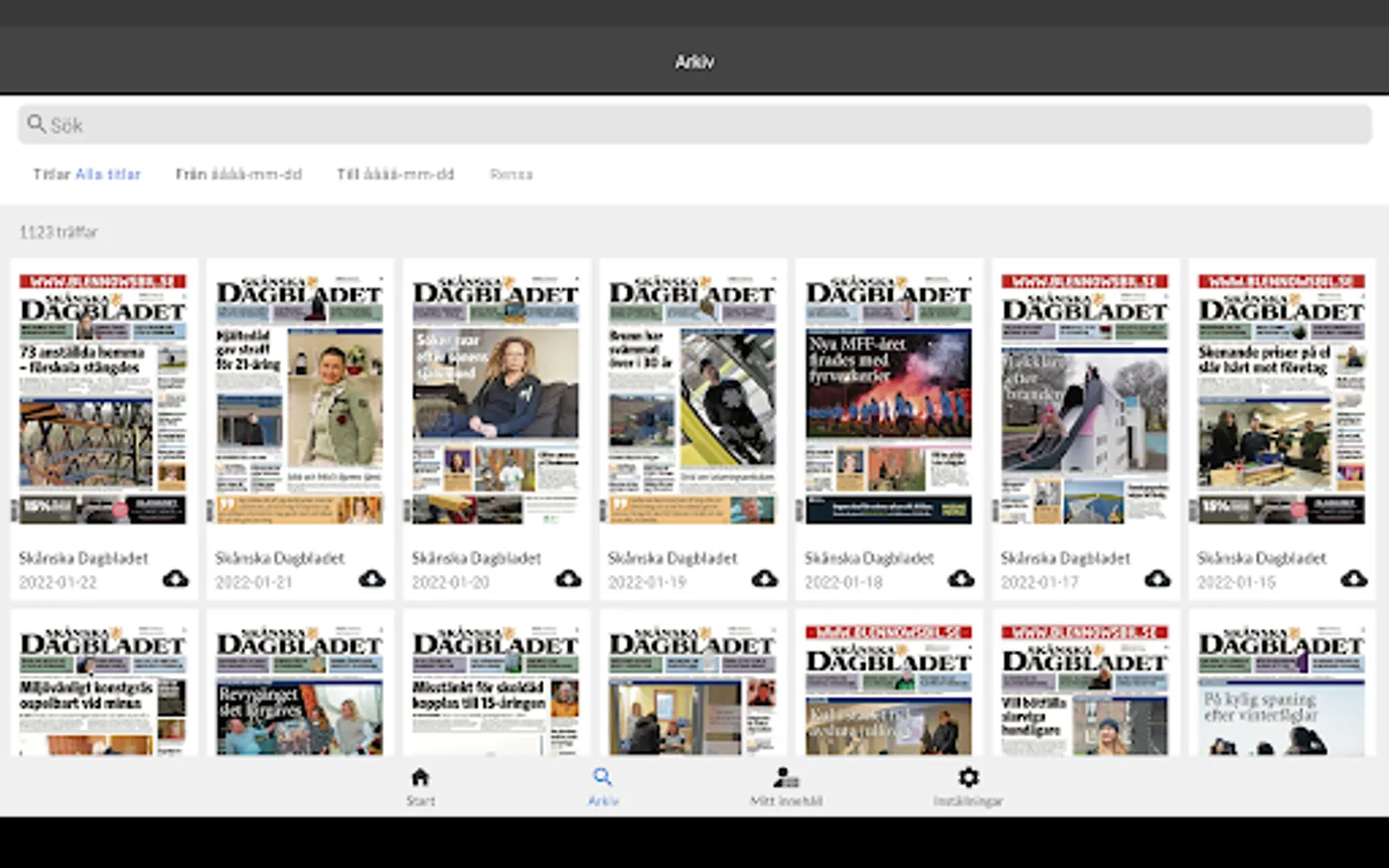
Task: Open the front page cover of the 2022-01-15 issue
Action: (x=1282, y=398)
